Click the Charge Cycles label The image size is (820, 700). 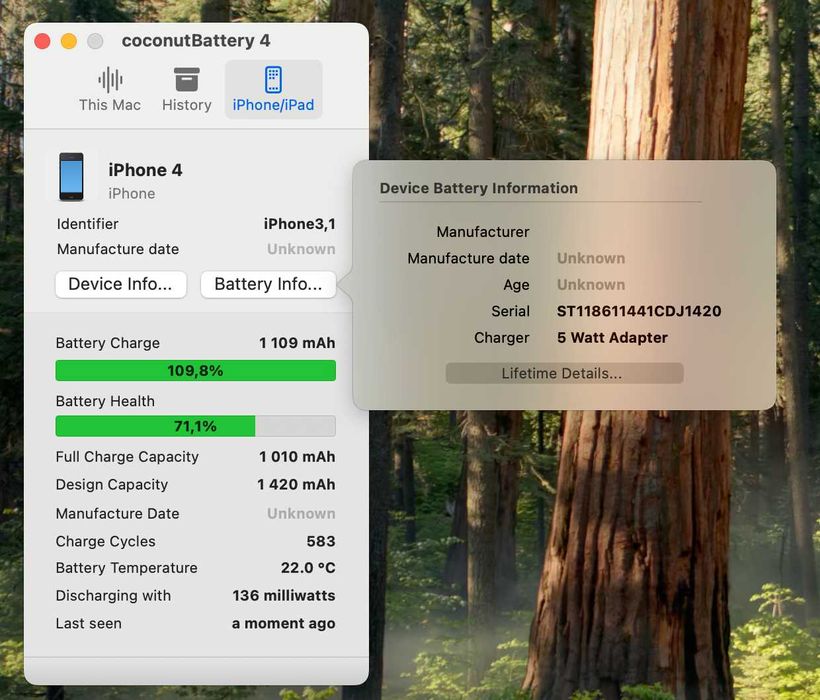tap(106, 541)
